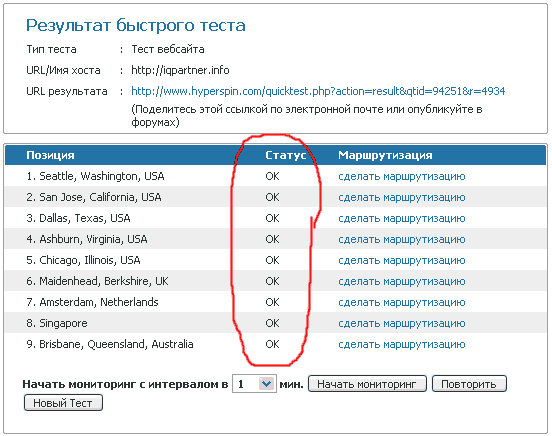
Task: Click the Начать мониторинг button
Action: [x=367, y=384]
